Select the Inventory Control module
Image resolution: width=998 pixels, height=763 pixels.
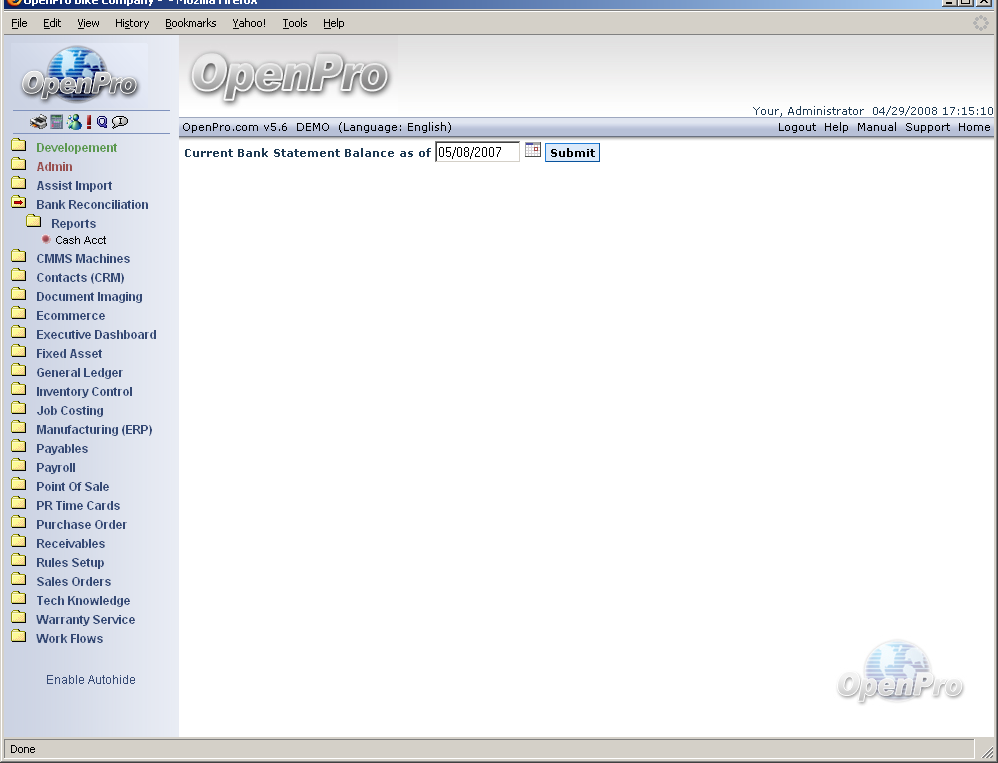84,392
